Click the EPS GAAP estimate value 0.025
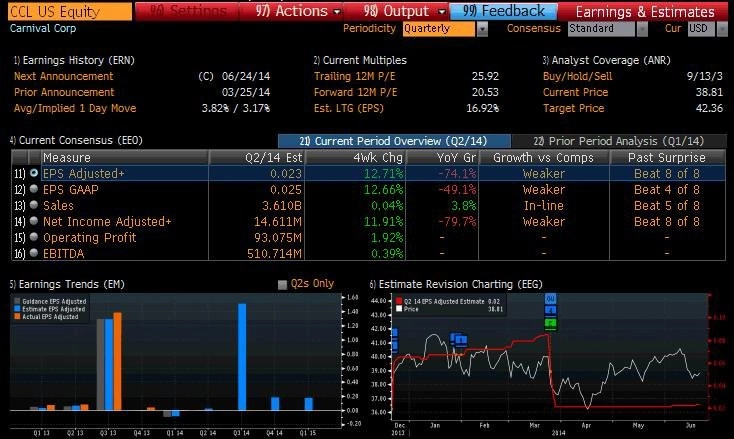The width and height of the screenshot is (734, 439). pyautogui.click(x=286, y=190)
